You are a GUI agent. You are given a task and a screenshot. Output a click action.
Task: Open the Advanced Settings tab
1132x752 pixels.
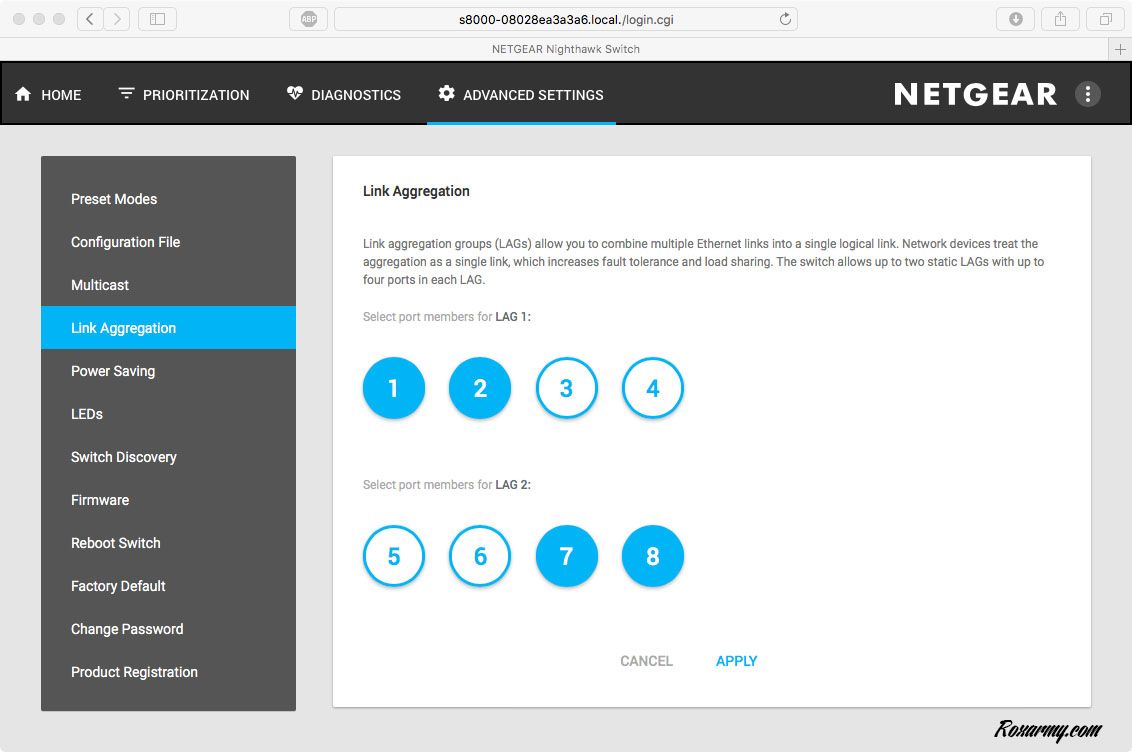(x=521, y=95)
